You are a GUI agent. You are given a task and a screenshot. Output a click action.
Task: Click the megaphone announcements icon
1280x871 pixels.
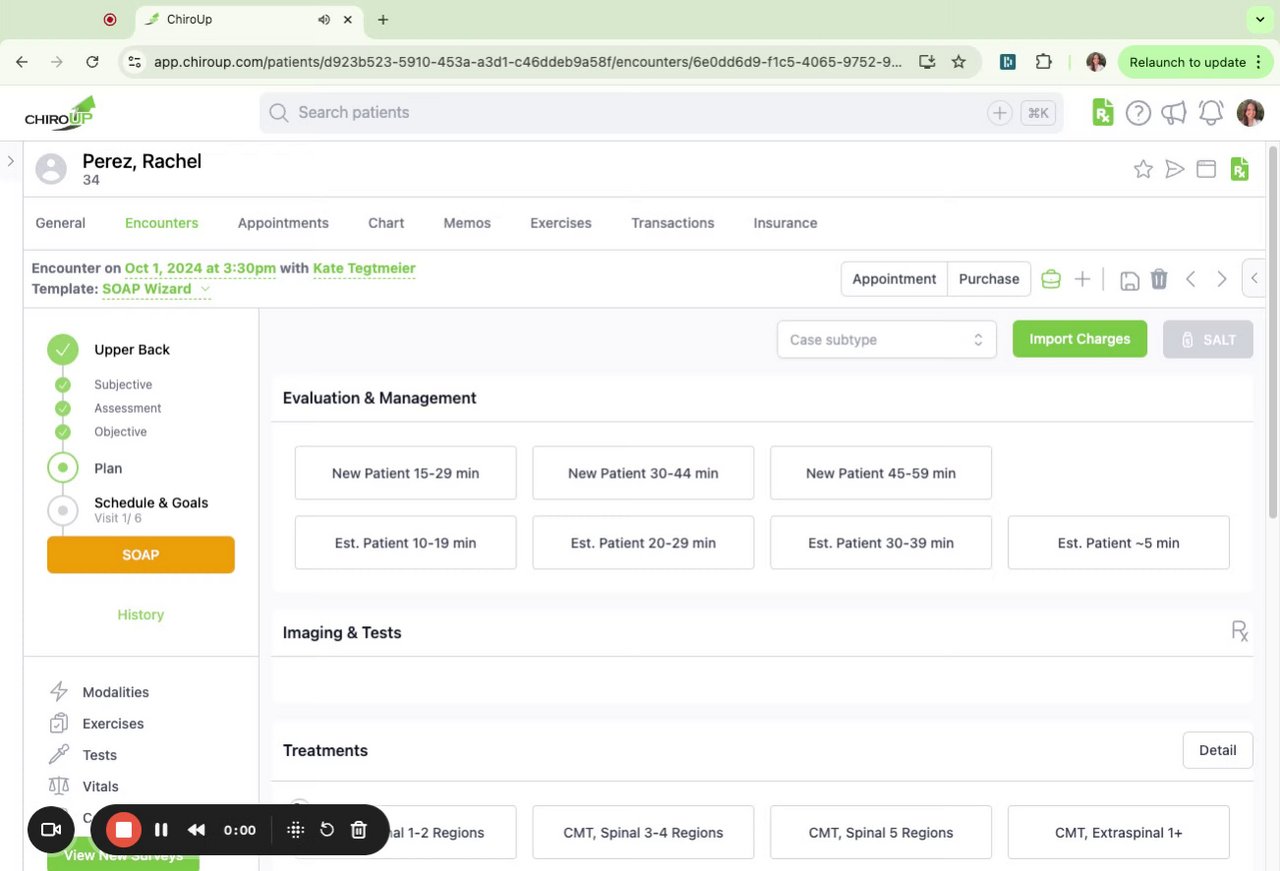[1174, 113]
